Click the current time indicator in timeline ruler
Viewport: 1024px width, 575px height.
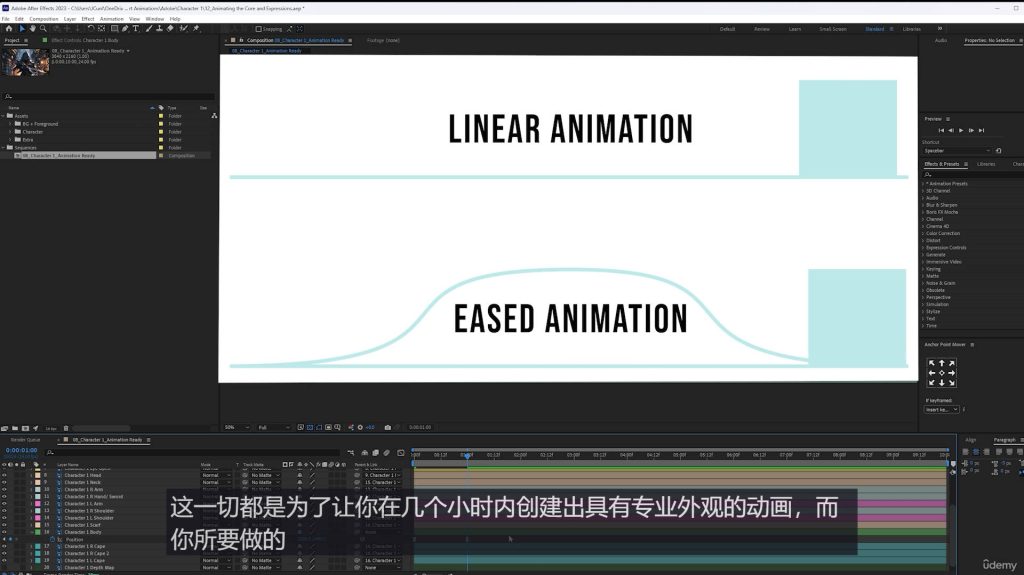click(x=467, y=455)
